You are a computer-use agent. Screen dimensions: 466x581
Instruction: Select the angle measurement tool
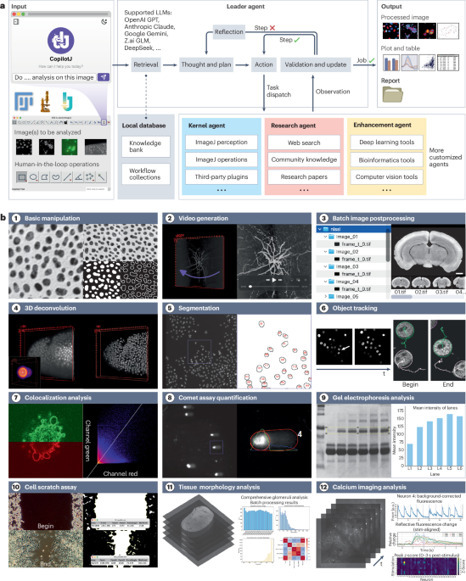(x=78, y=177)
